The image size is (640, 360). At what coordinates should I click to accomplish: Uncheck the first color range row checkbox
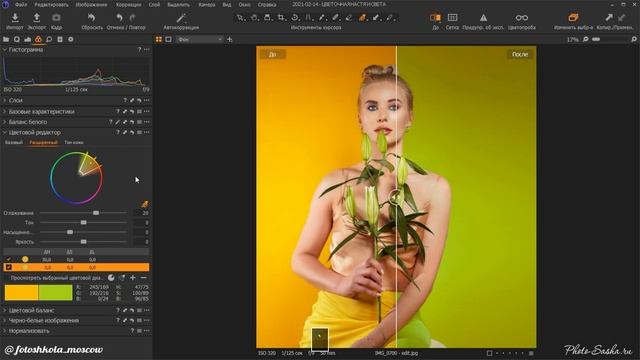point(9,260)
